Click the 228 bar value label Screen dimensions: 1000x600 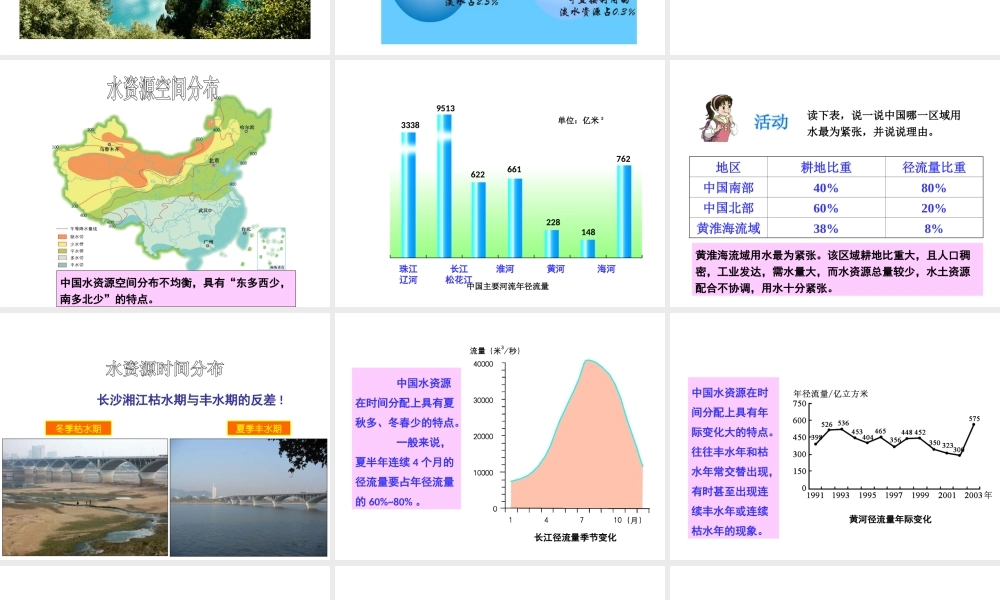[553, 223]
